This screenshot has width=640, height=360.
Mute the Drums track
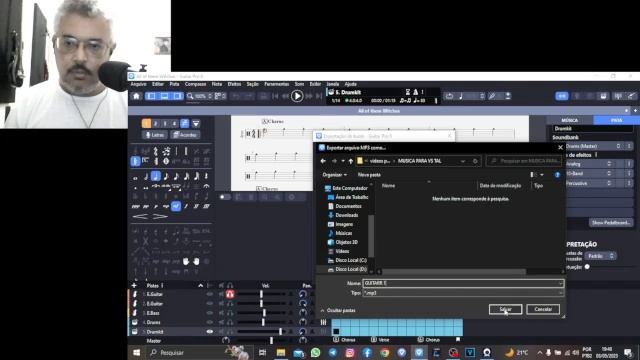221,322
